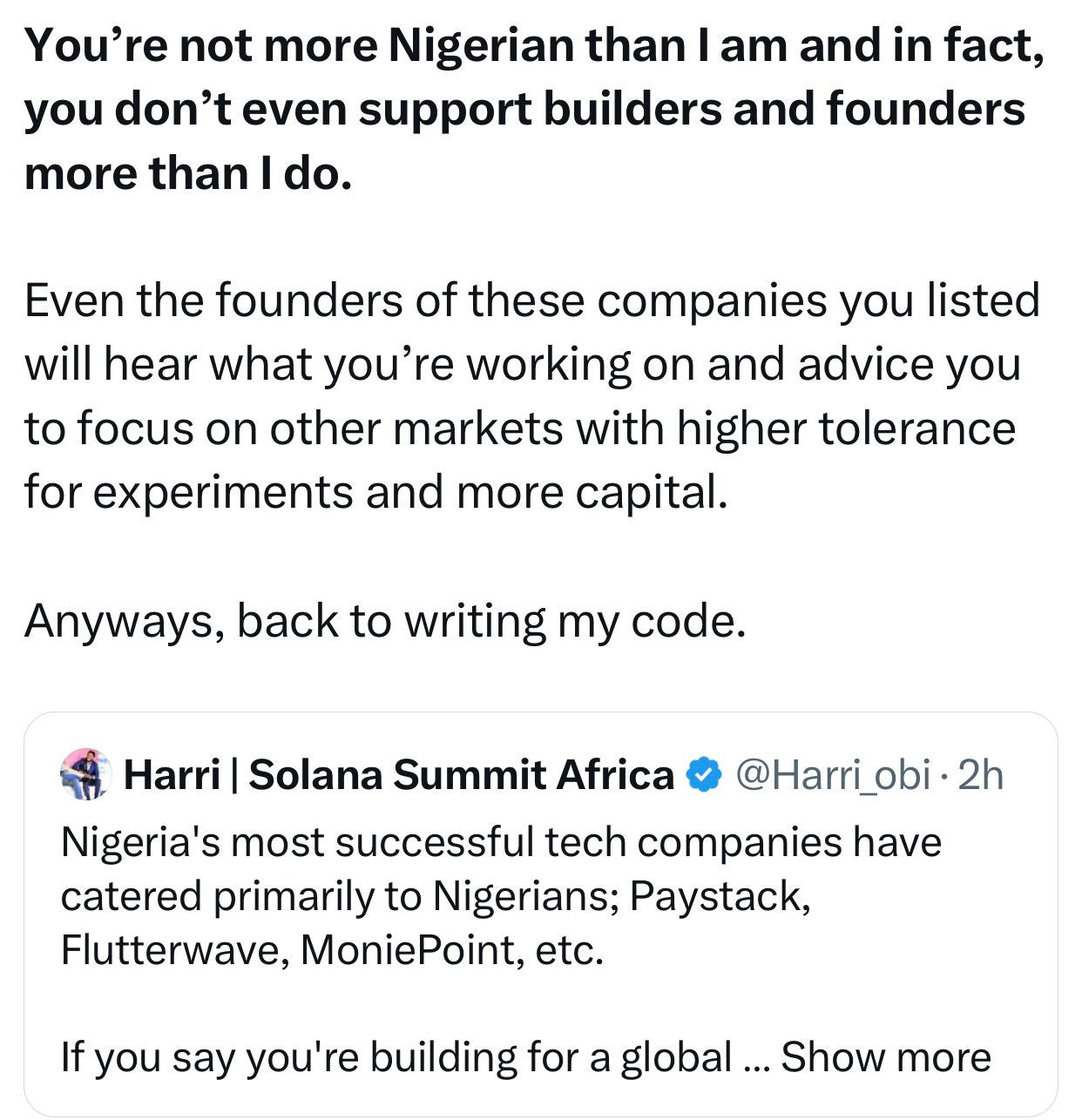
Task: Click Solana Summit Africa in display name
Action: click(x=461, y=774)
